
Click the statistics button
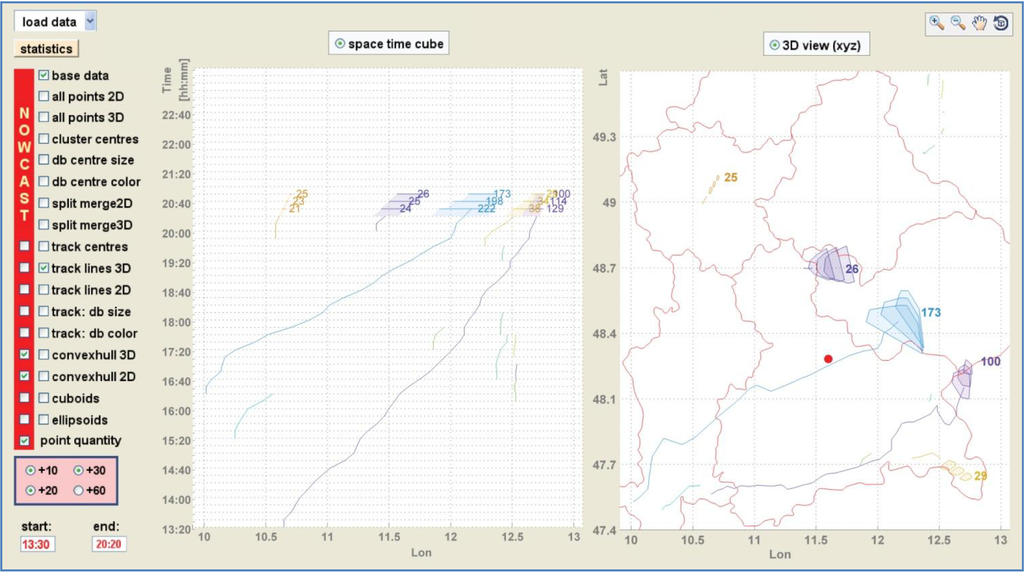[x=46, y=49]
